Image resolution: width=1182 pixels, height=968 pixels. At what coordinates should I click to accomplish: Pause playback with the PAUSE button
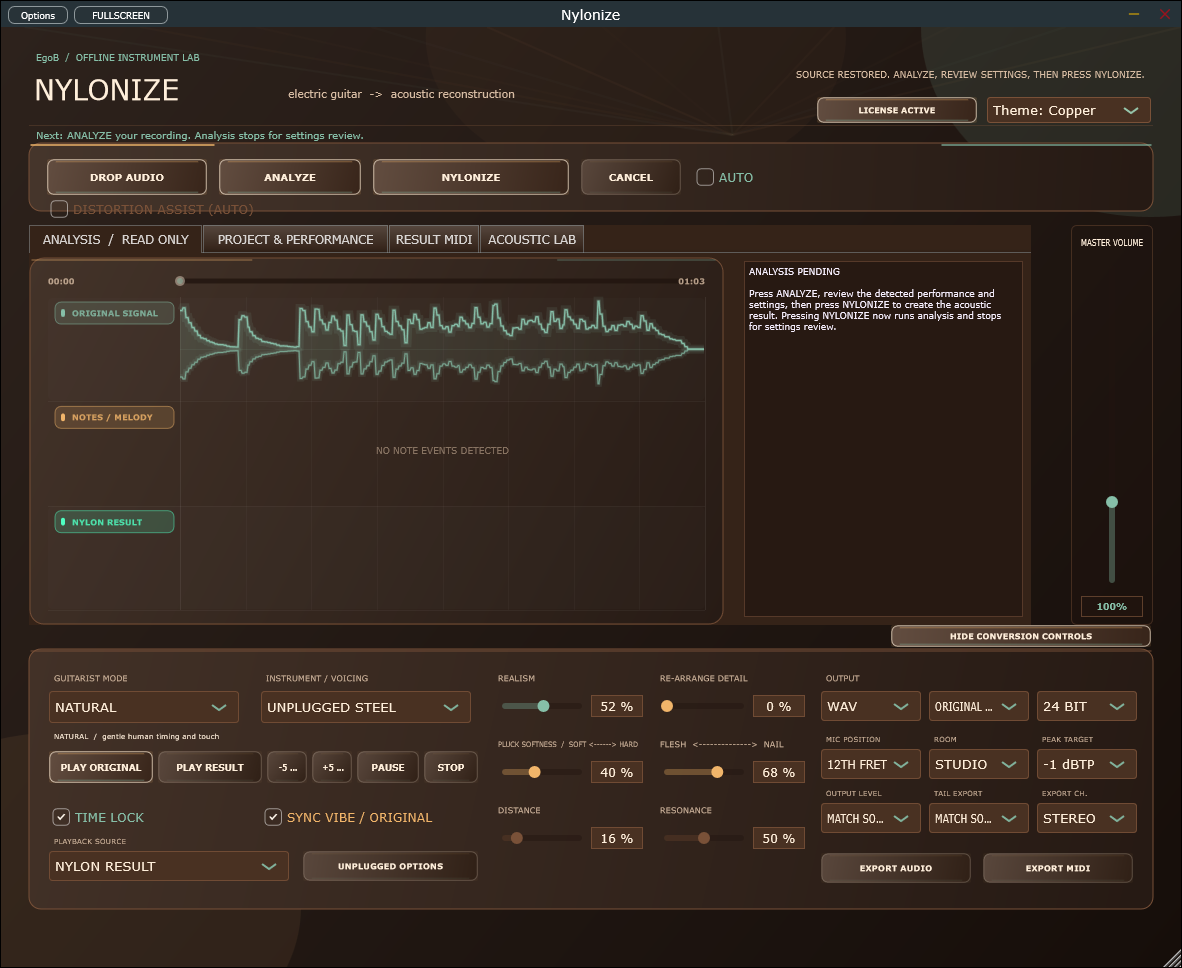tap(387, 767)
